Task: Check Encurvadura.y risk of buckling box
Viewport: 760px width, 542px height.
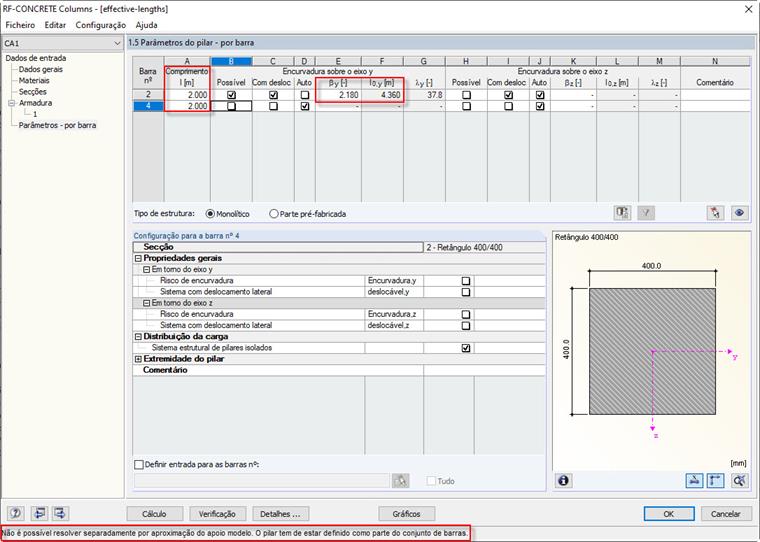Action: tap(466, 281)
